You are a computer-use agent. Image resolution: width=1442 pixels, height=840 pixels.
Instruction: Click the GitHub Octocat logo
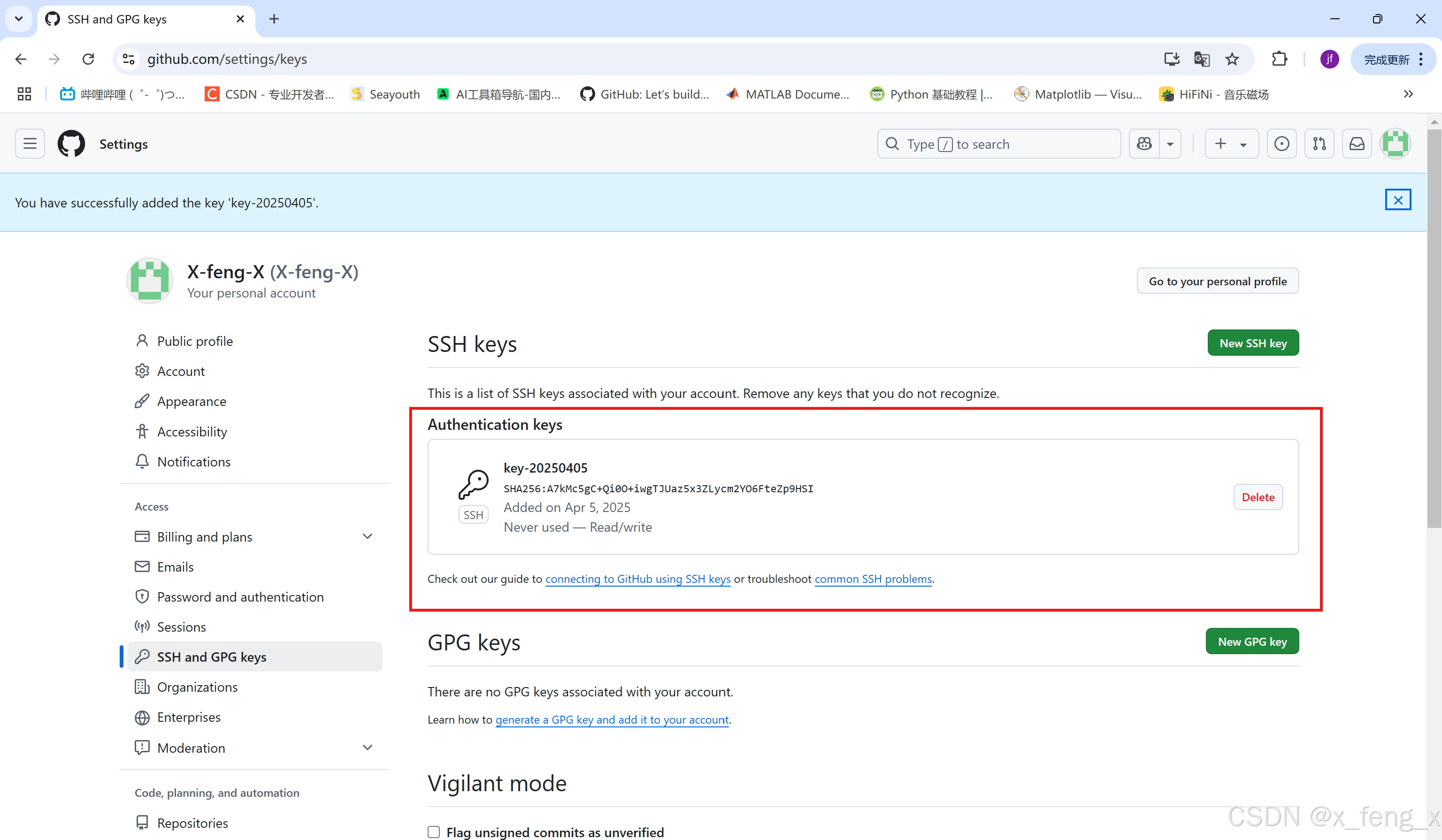(71, 144)
